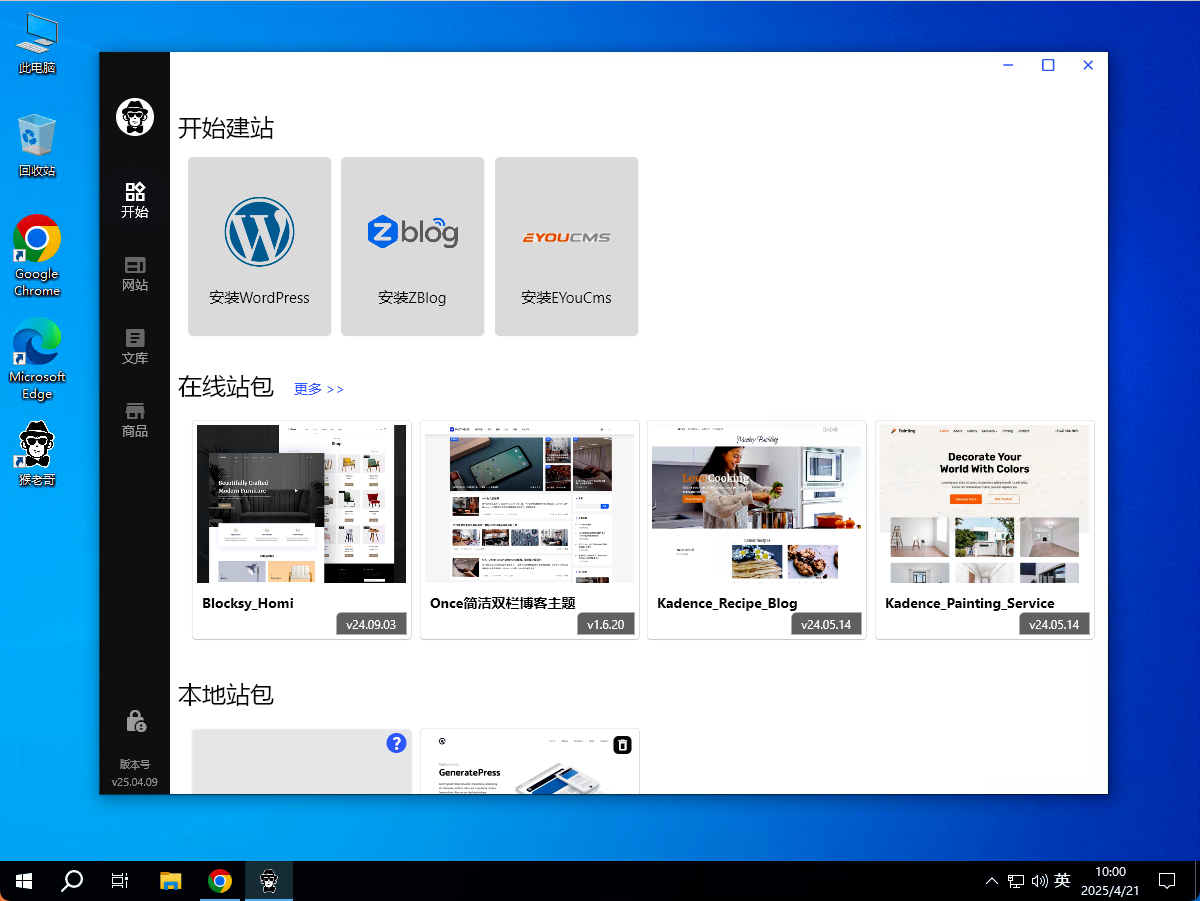Open the 文库 sidebar tab
Image resolution: width=1200 pixels, height=901 pixels.
[x=134, y=347]
